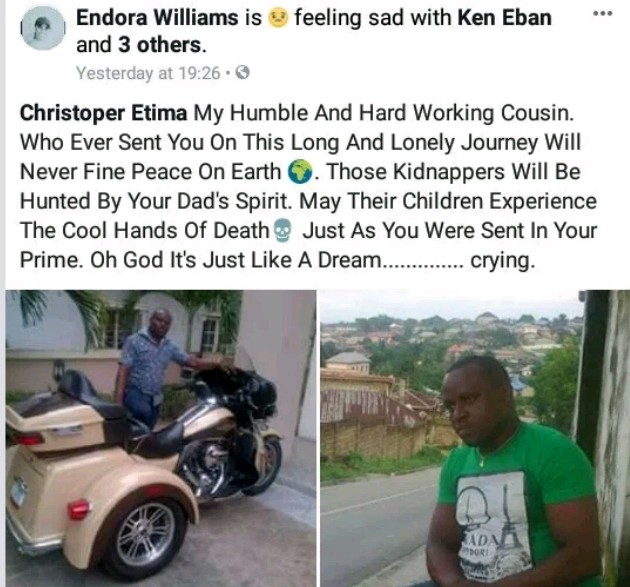
Task: Show the 3 others tagged list
Action: click(160, 45)
